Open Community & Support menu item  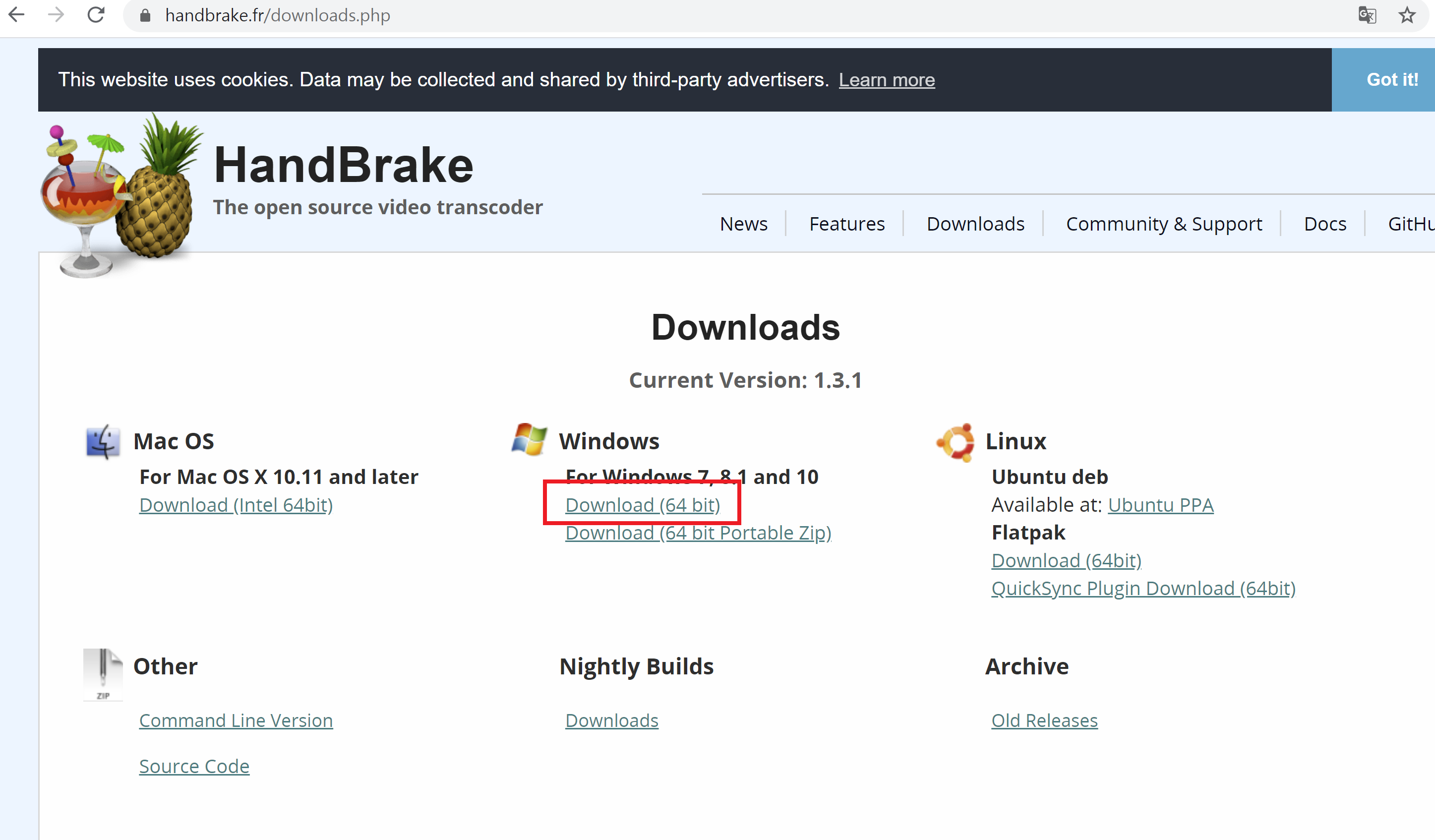click(1164, 224)
